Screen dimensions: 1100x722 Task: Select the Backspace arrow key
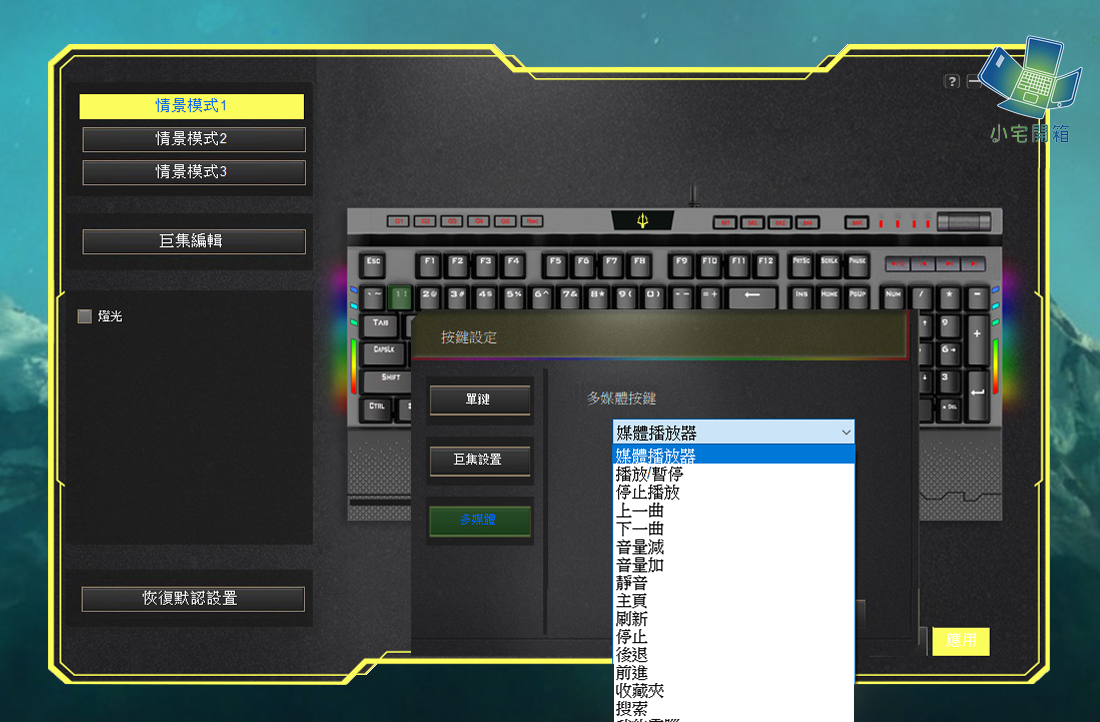[752, 298]
